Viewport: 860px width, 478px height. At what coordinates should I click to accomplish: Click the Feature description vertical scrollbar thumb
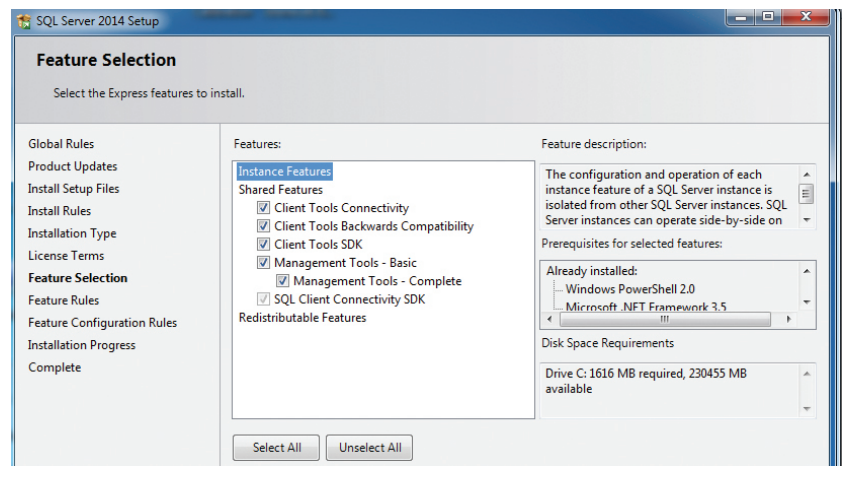[806, 194]
